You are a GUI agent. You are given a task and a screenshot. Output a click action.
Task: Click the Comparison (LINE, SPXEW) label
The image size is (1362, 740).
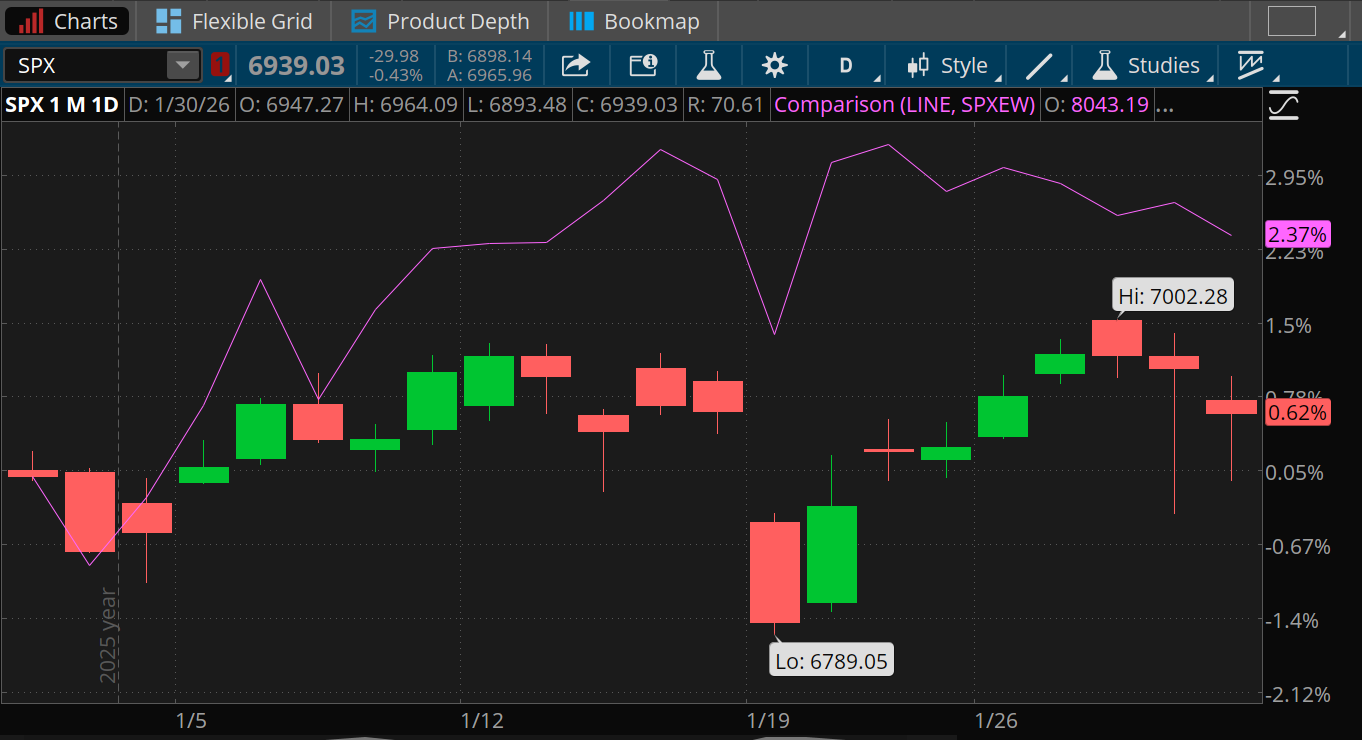point(903,104)
